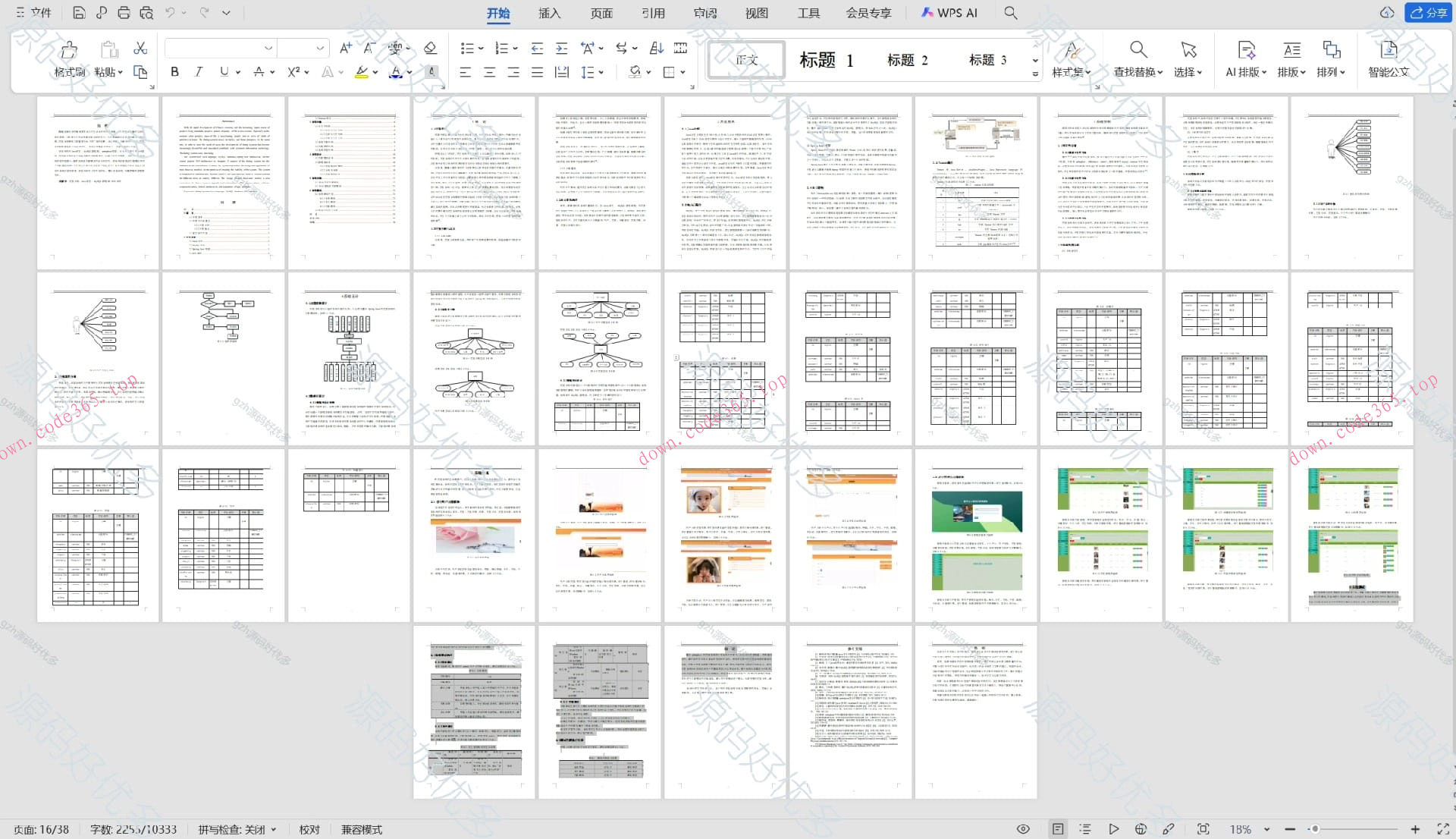Click the clear formatting eraser icon
Screen dimensions: 1456x839
pos(430,49)
